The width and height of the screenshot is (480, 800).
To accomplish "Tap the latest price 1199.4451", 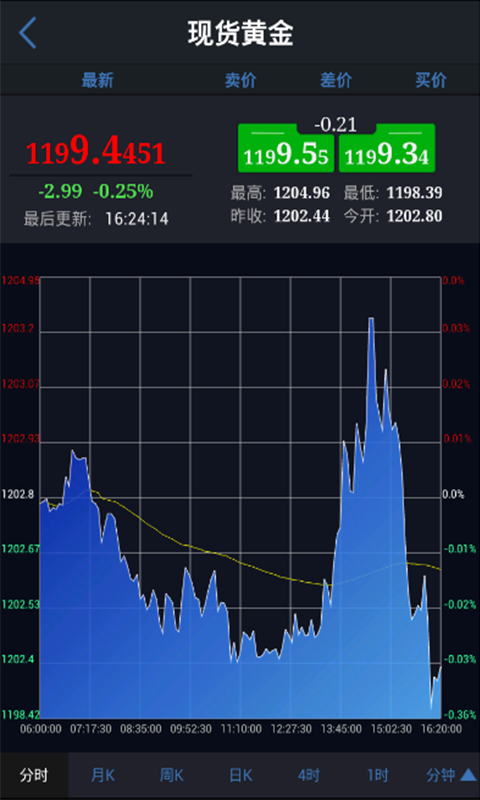I will (x=95, y=153).
